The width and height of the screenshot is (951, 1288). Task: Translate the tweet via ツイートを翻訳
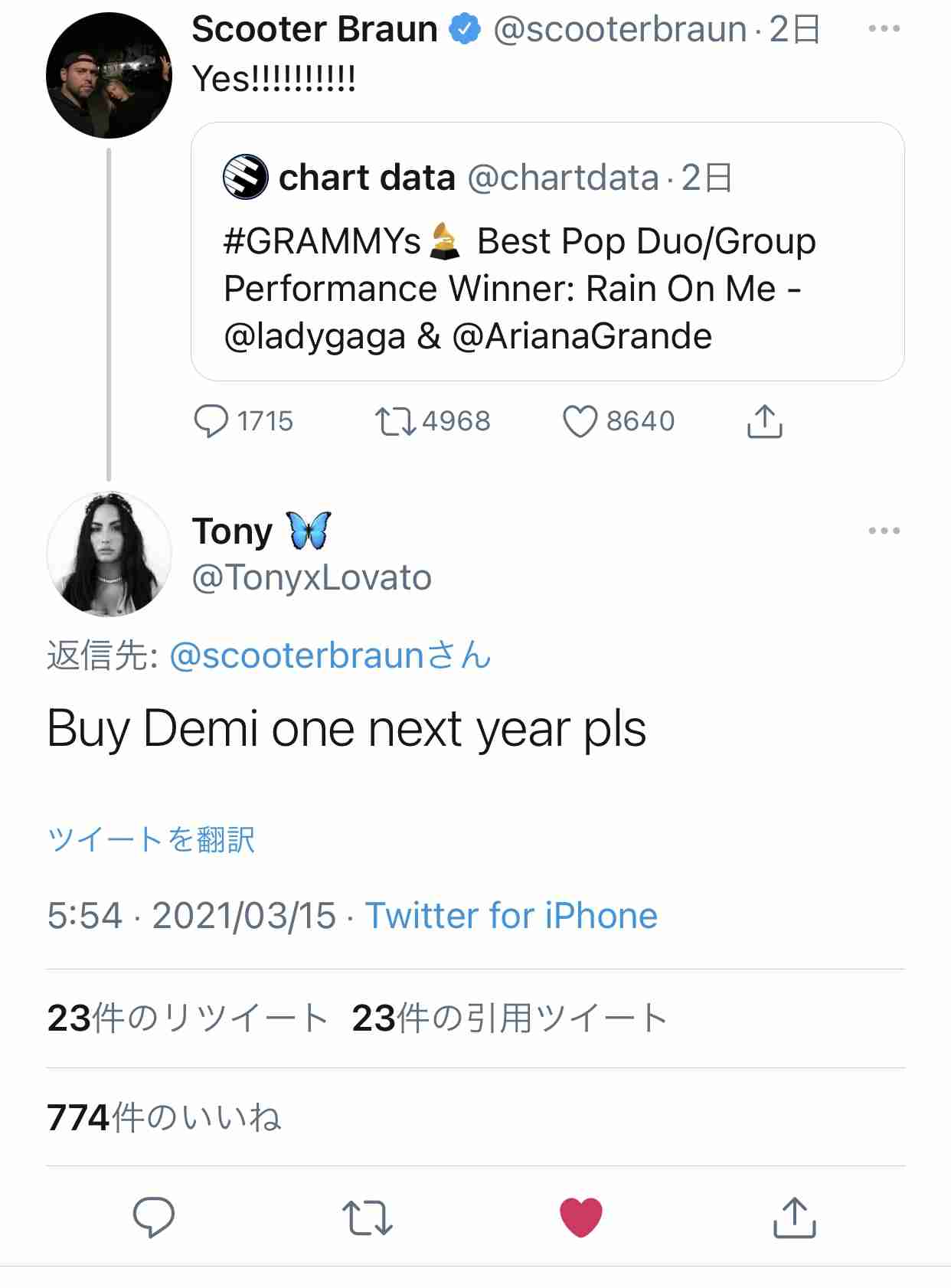click(151, 839)
